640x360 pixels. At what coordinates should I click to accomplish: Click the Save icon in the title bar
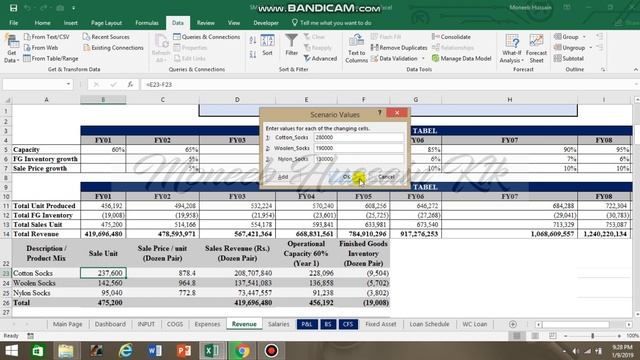(x=13, y=8)
